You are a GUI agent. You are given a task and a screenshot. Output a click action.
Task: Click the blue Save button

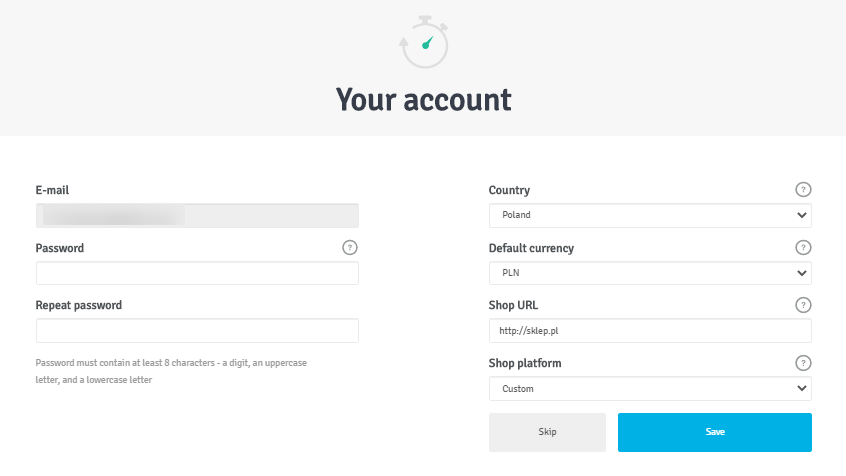click(x=715, y=432)
